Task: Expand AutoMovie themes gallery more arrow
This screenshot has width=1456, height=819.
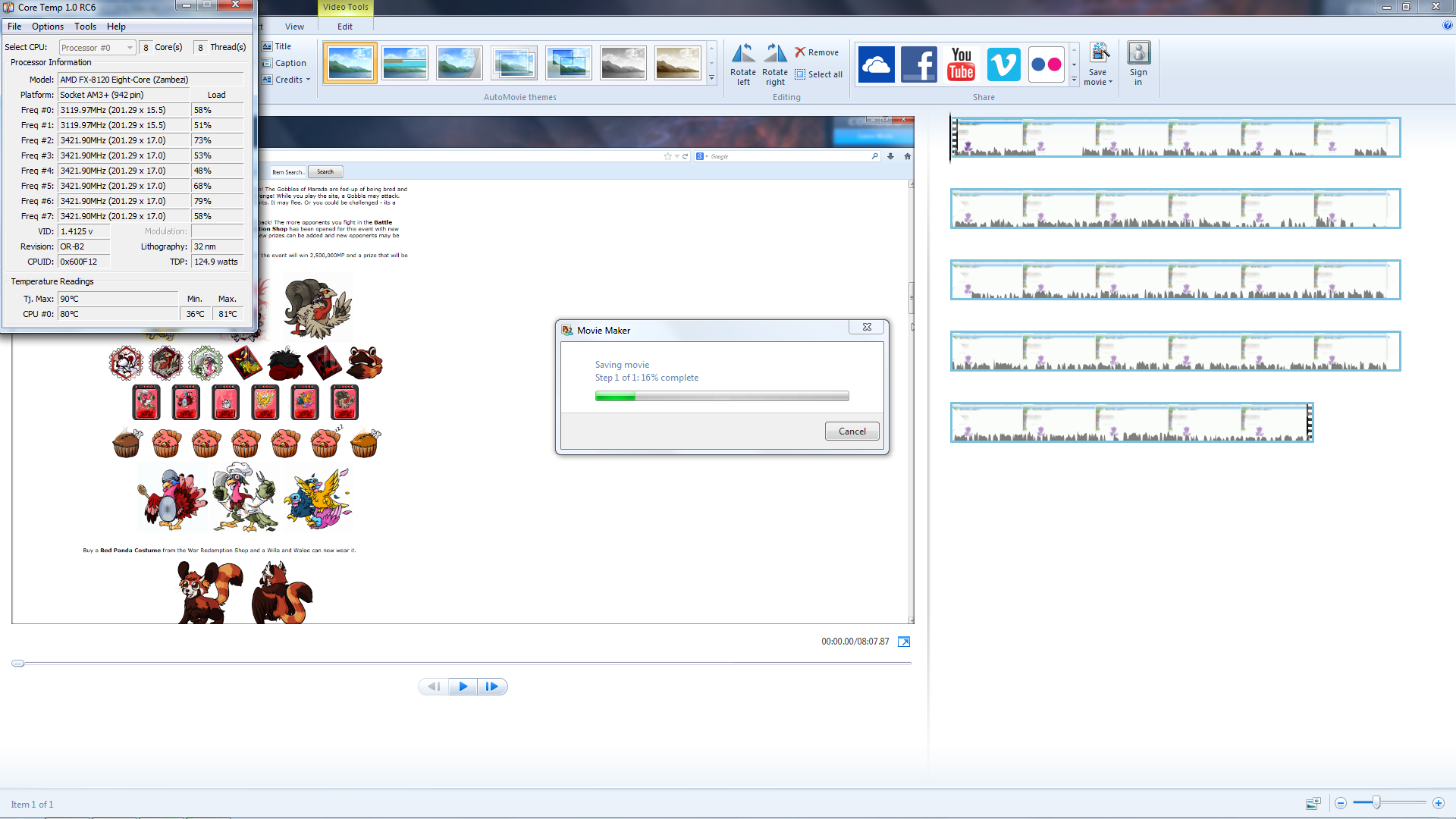Action: click(711, 78)
